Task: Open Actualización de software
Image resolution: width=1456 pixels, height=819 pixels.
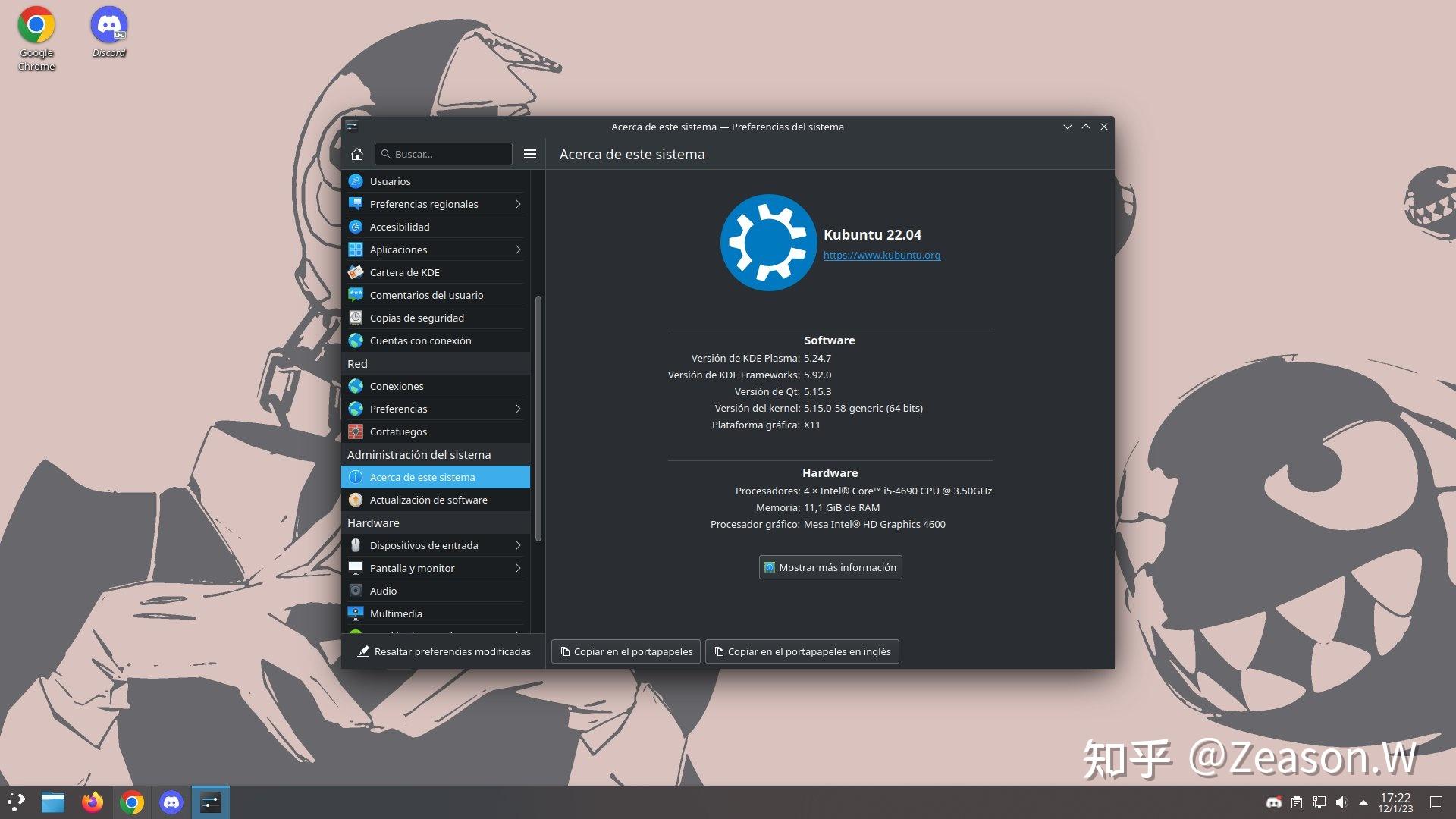Action: (428, 500)
